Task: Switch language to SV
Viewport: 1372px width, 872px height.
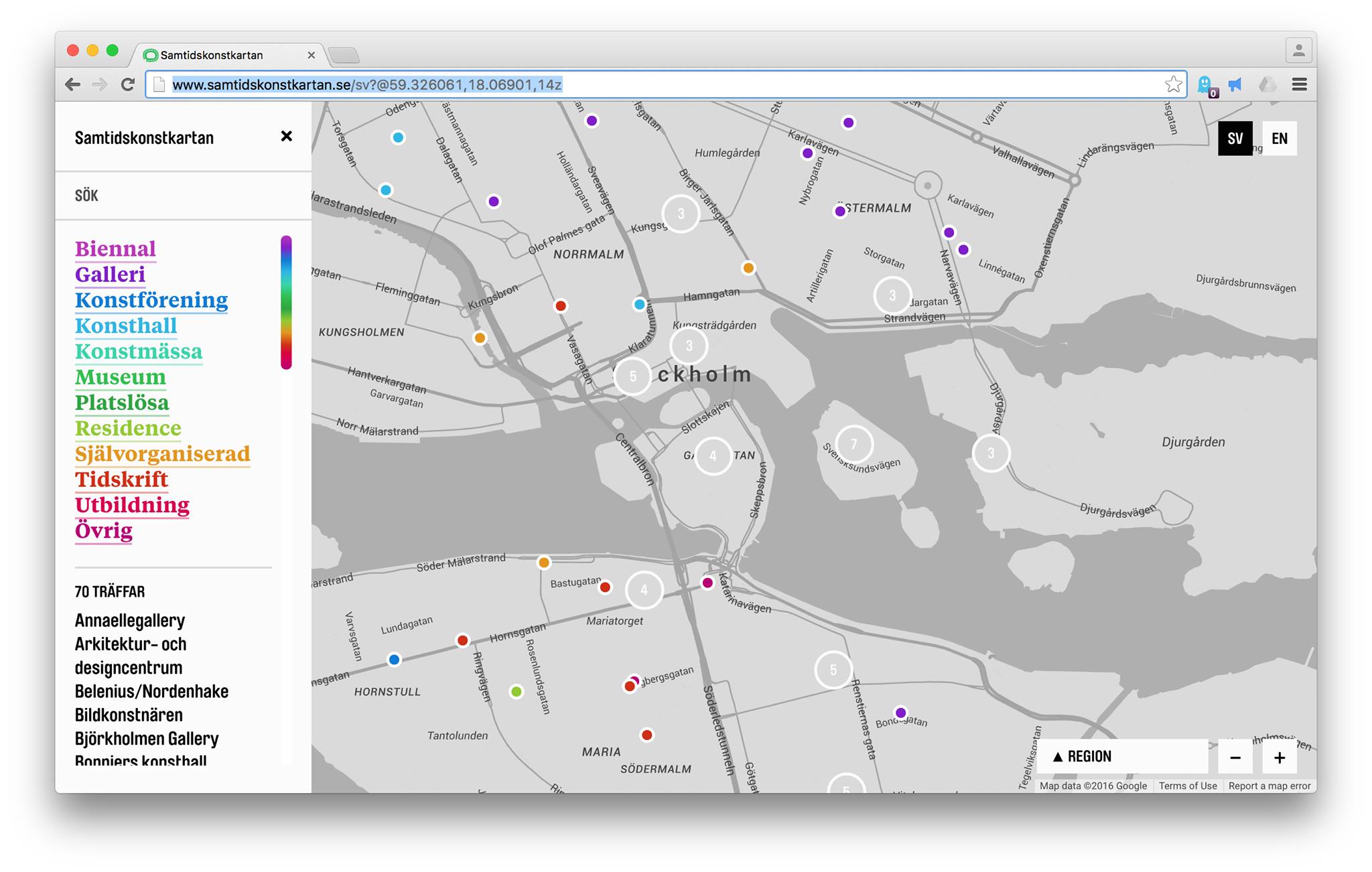Action: tap(1235, 139)
